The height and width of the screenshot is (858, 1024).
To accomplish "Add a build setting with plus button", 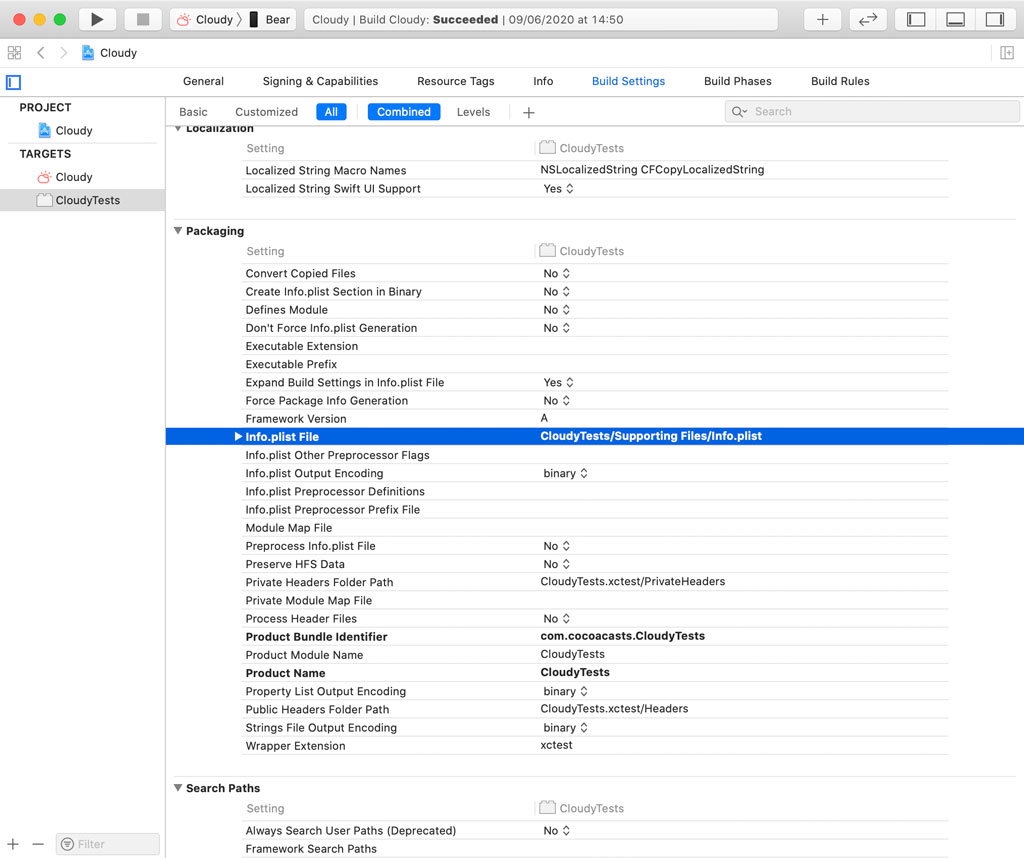I will 529,112.
